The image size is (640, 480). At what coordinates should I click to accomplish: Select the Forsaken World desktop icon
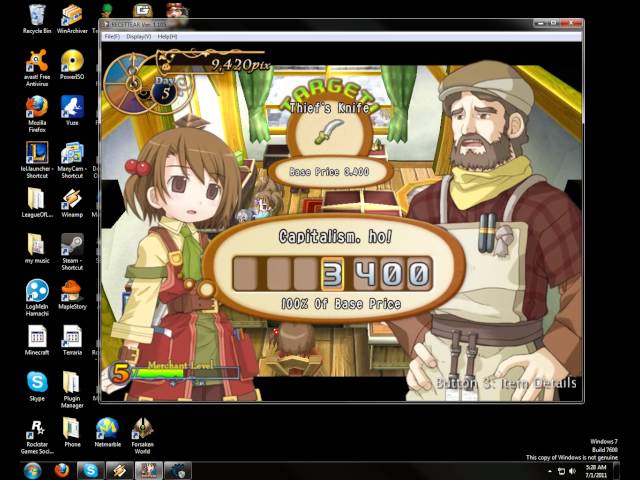(x=142, y=436)
